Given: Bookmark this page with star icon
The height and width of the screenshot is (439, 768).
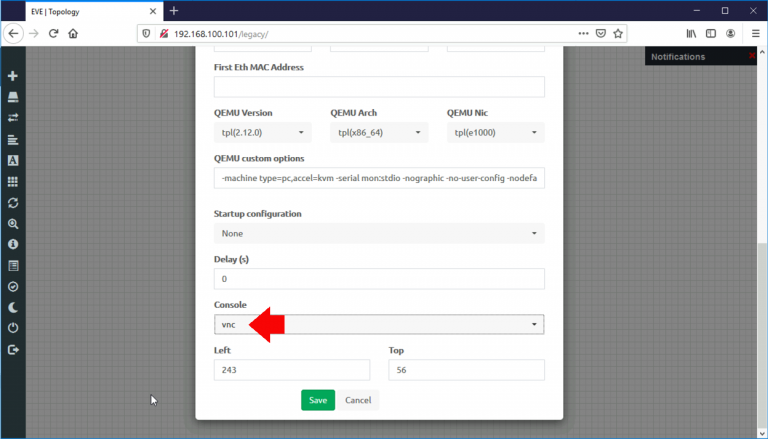Looking at the screenshot, I should 618,34.
